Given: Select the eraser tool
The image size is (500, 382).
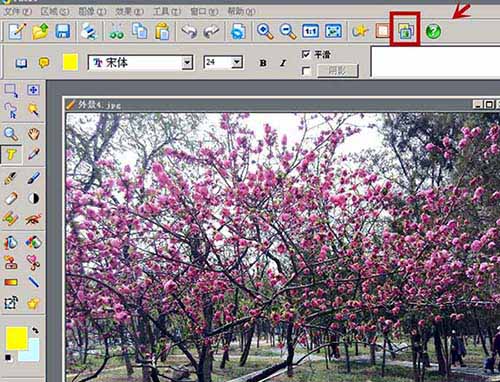Looking at the screenshot, I should coord(11,198).
